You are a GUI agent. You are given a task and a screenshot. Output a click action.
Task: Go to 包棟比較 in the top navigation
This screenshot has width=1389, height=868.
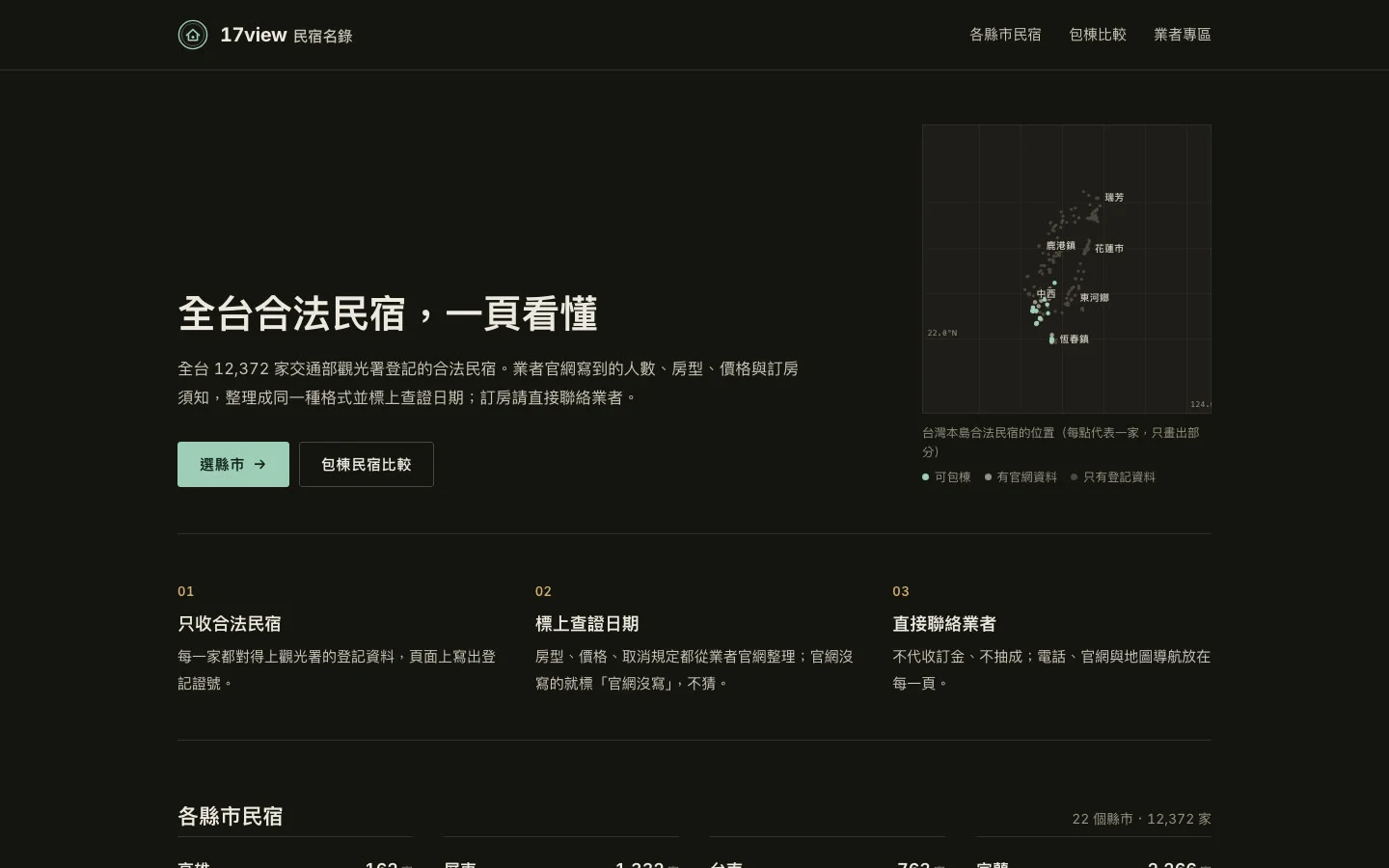[x=1098, y=35]
